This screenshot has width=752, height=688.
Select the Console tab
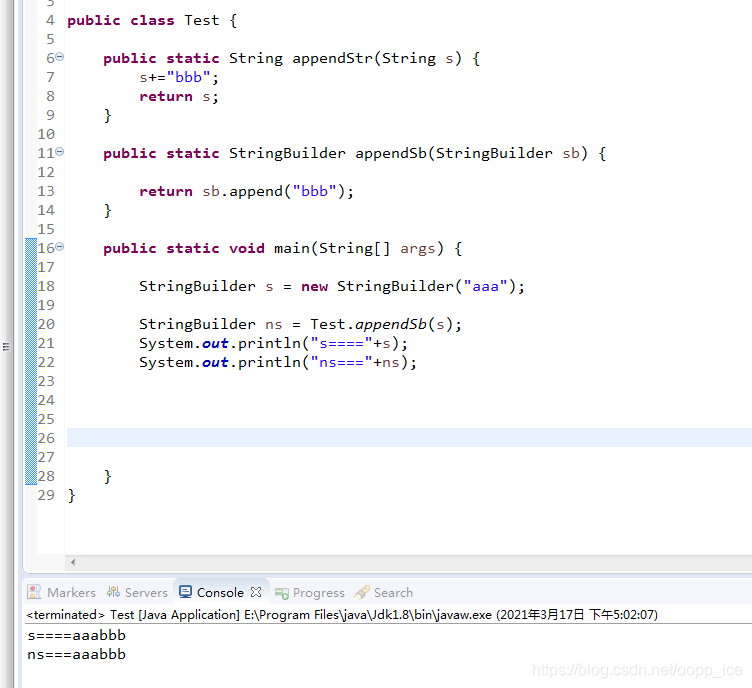pos(220,593)
